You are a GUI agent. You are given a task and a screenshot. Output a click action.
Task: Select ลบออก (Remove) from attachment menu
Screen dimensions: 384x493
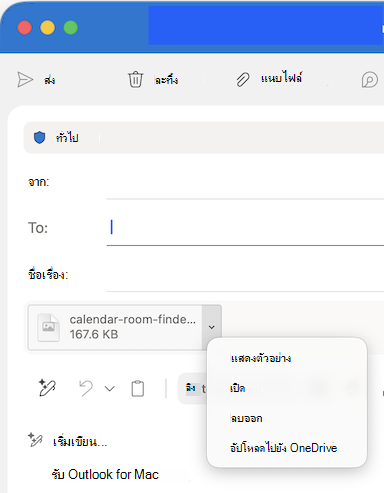[x=246, y=418]
